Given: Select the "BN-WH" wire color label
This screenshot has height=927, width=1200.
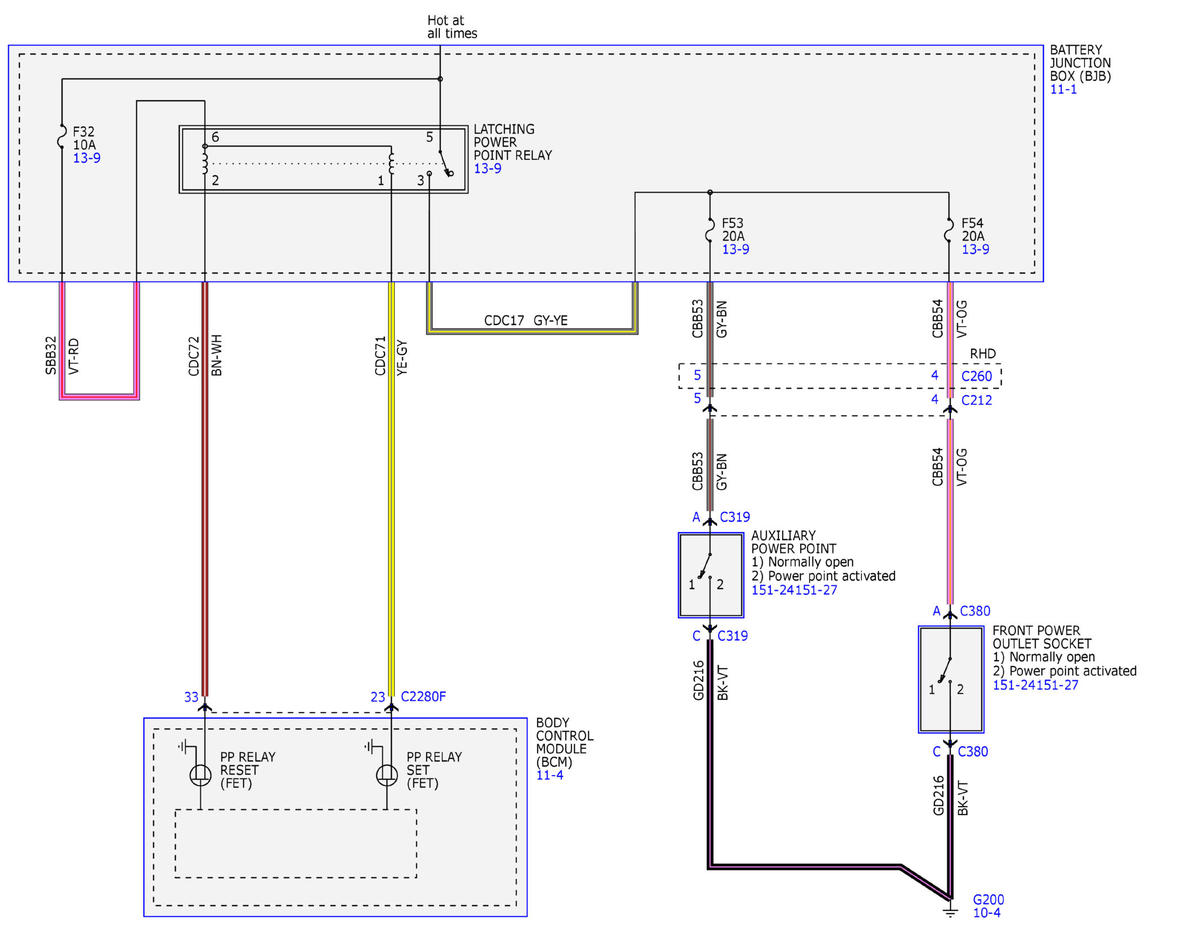Looking at the screenshot, I should click(x=215, y=354).
